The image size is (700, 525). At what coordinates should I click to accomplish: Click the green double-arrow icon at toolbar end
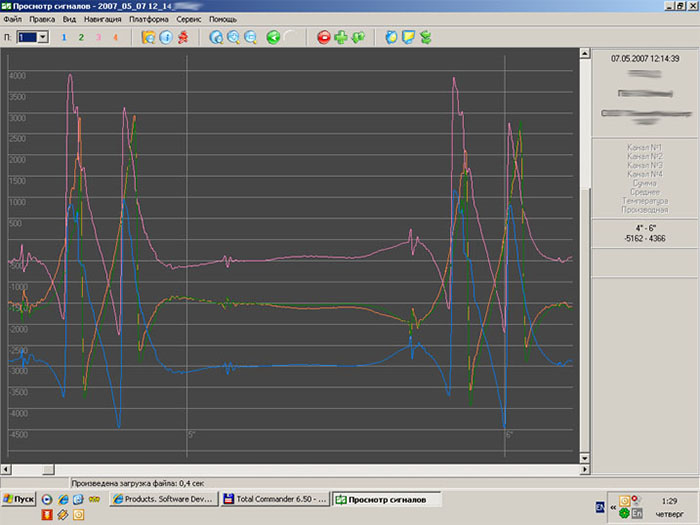coord(424,37)
